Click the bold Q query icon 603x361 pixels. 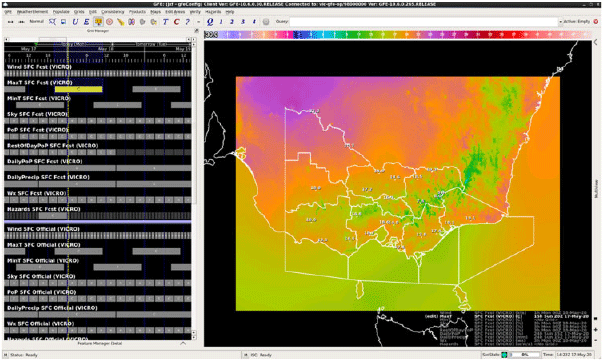tap(210, 22)
